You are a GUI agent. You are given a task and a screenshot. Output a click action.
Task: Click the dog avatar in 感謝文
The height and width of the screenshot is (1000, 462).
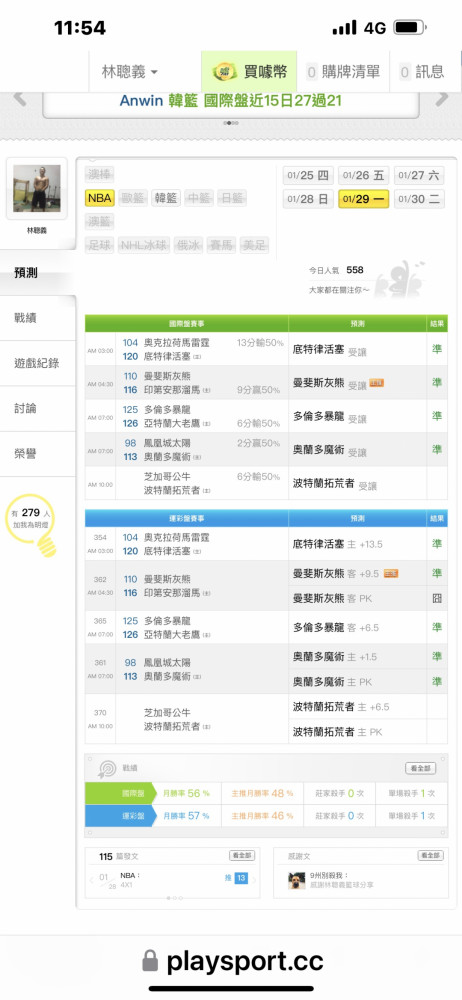tap(297, 881)
